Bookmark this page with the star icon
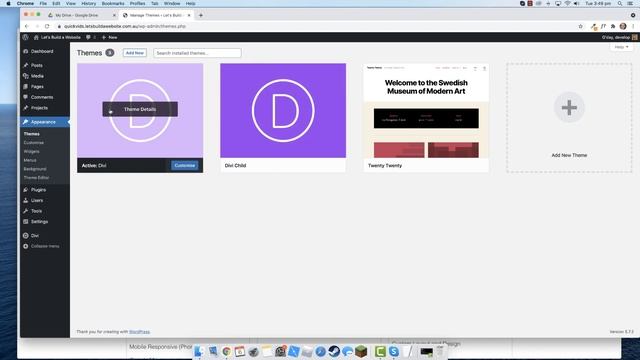 tap(580, 26)
